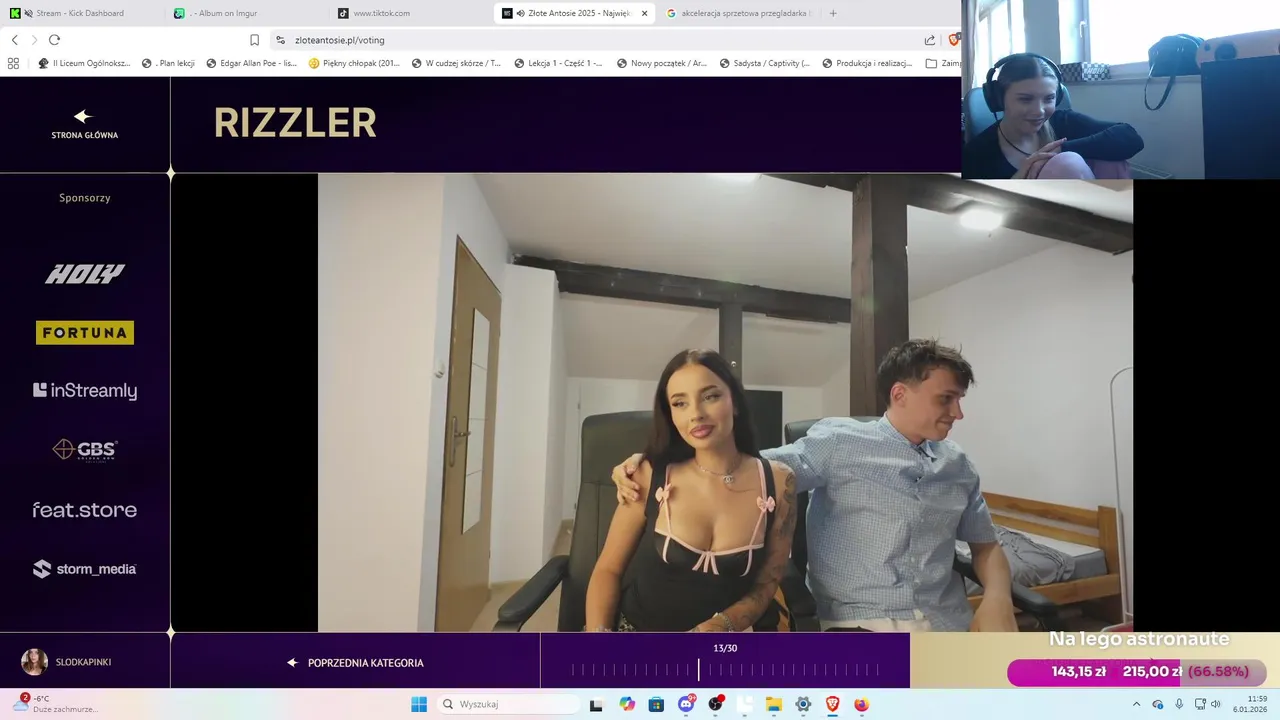
Task: Click the browser forward arrow
Action: tap(34, 40)
